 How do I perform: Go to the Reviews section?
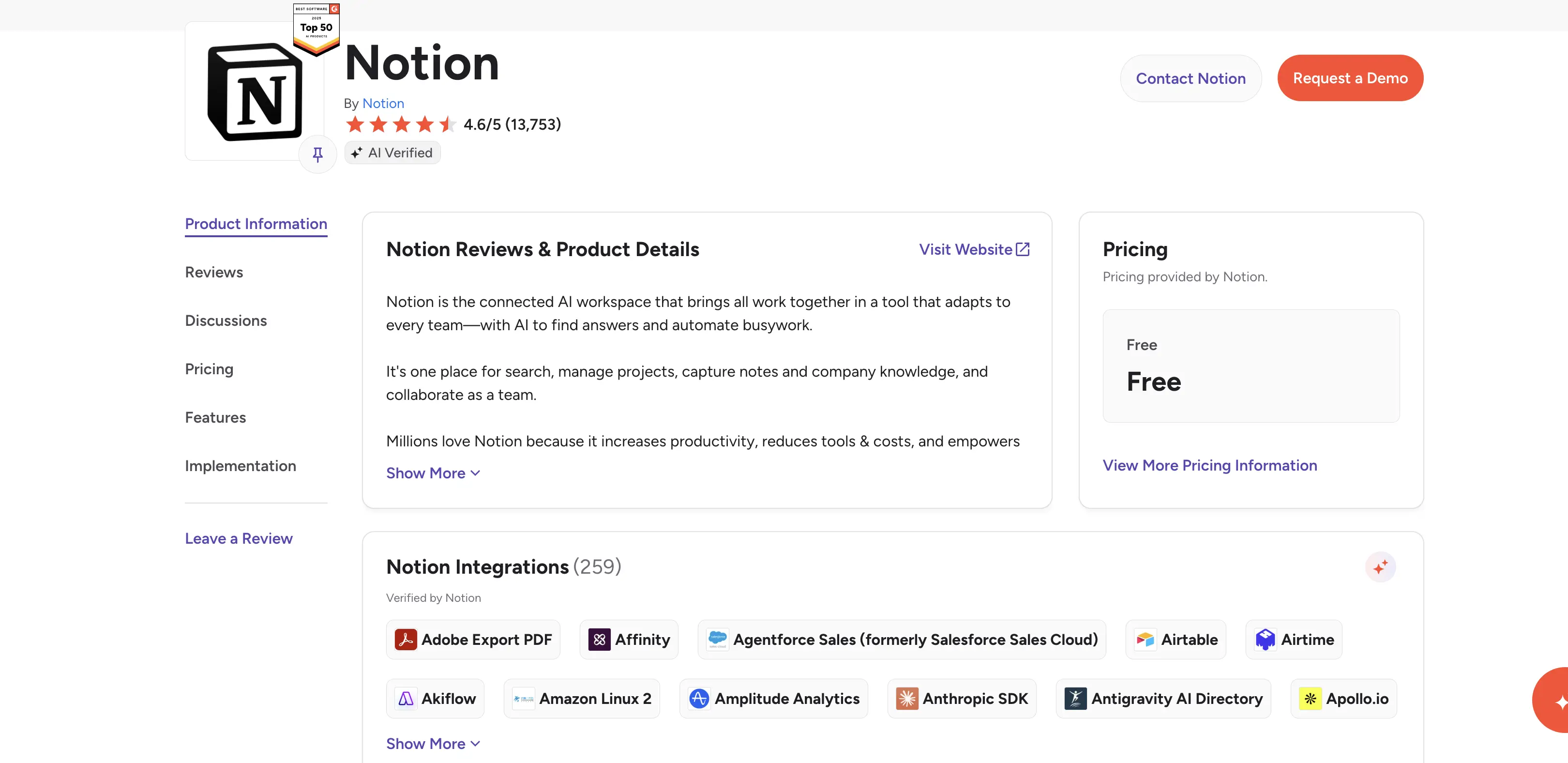214,272
